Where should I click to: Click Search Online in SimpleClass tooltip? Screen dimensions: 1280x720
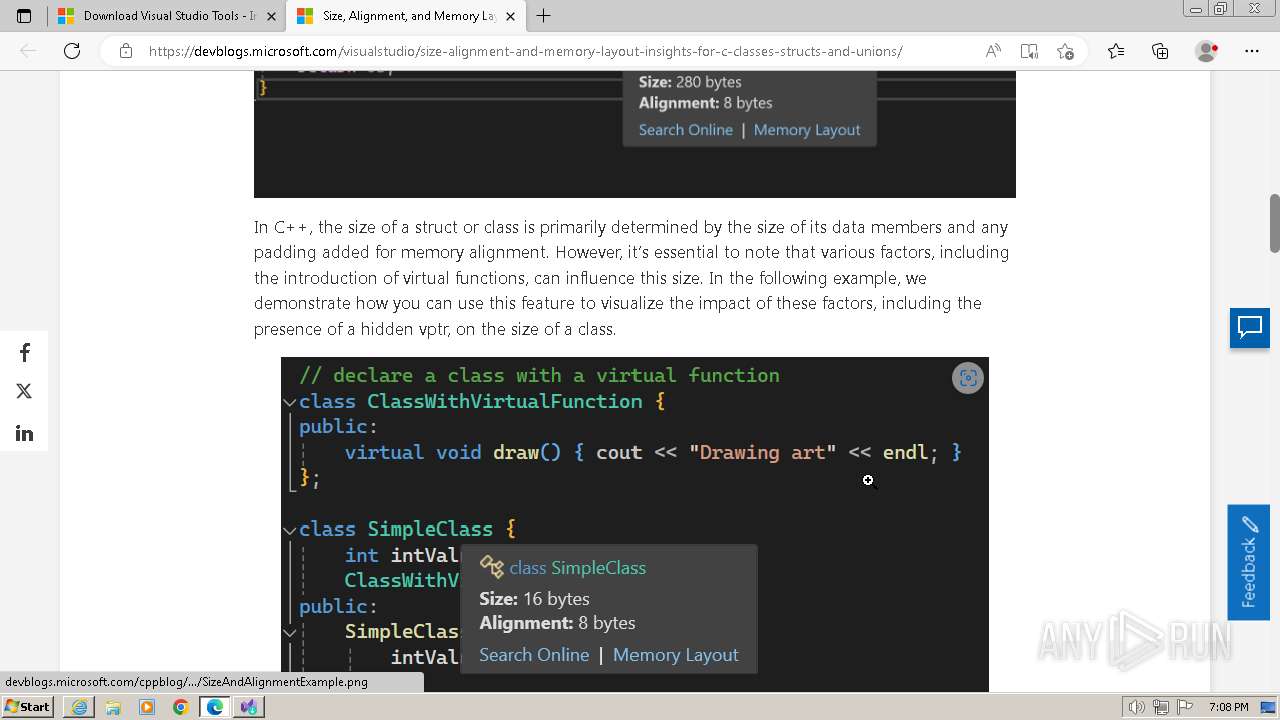[534, 655]
